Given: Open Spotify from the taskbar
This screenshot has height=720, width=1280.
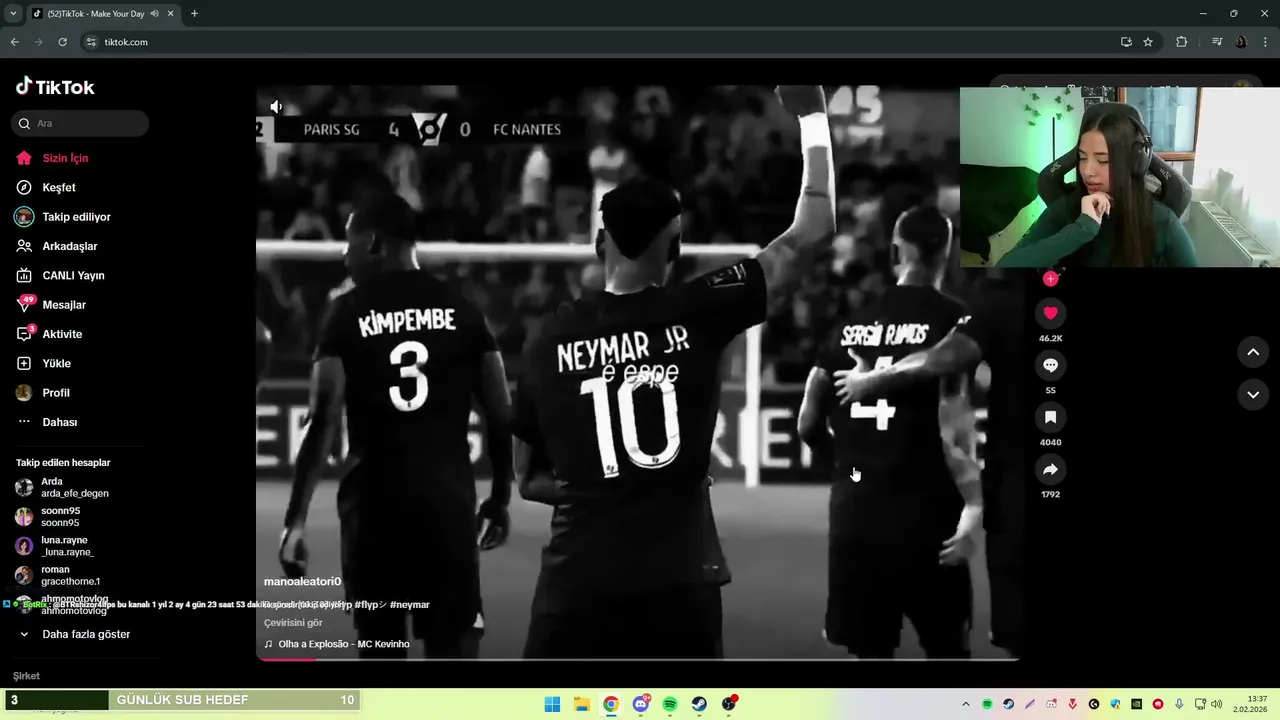Looking at the screenshot, I should click(x=670, y=704).
